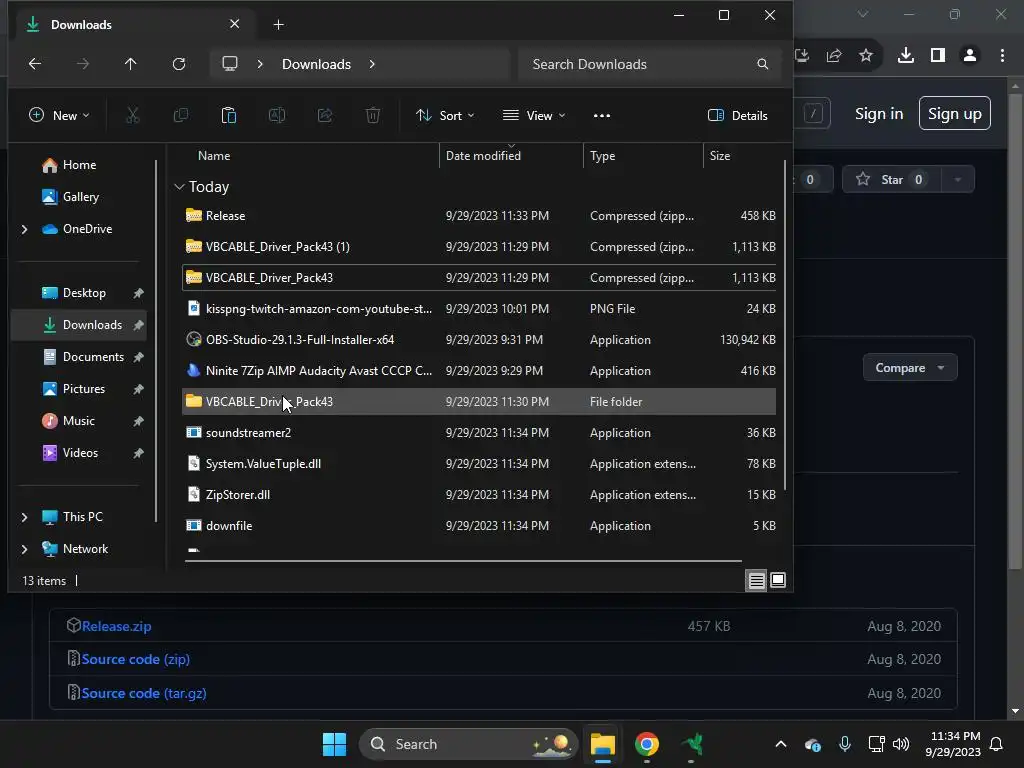The width and height of the screenshot is (1024, 768).
Task: Open Documents in navigation pane
Action: [x=93, y=357]
